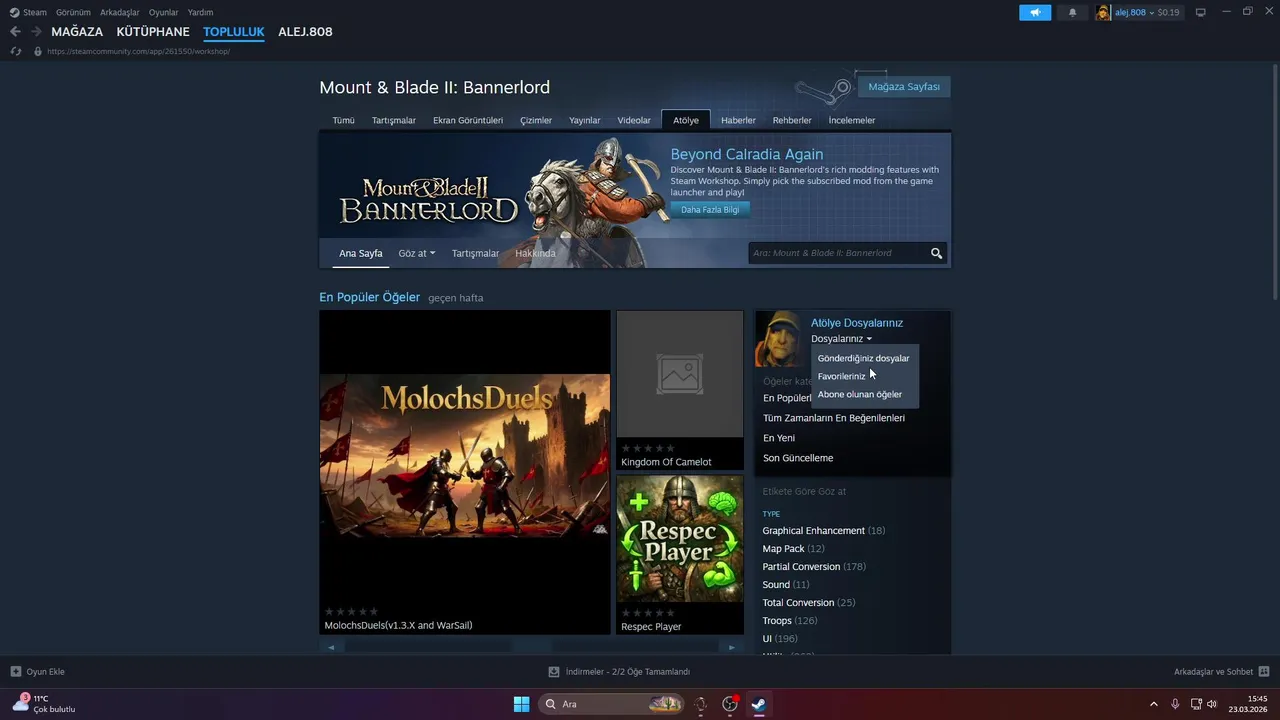Open the ALEJ.808 profile section
Screen dimensions: 1280x720
(305, 32)
